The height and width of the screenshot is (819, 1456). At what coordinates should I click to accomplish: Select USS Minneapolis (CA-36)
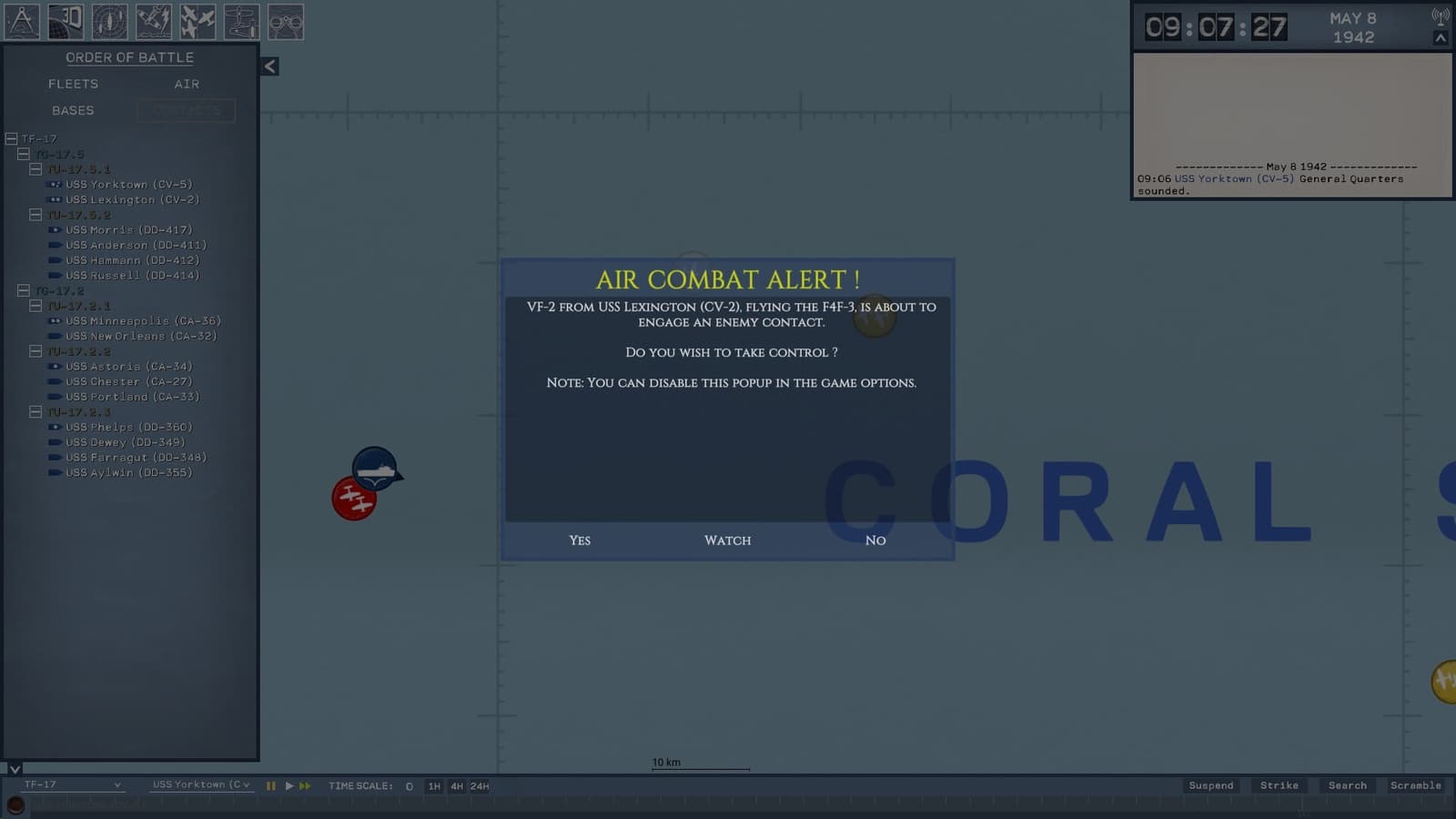coord(144,321)
